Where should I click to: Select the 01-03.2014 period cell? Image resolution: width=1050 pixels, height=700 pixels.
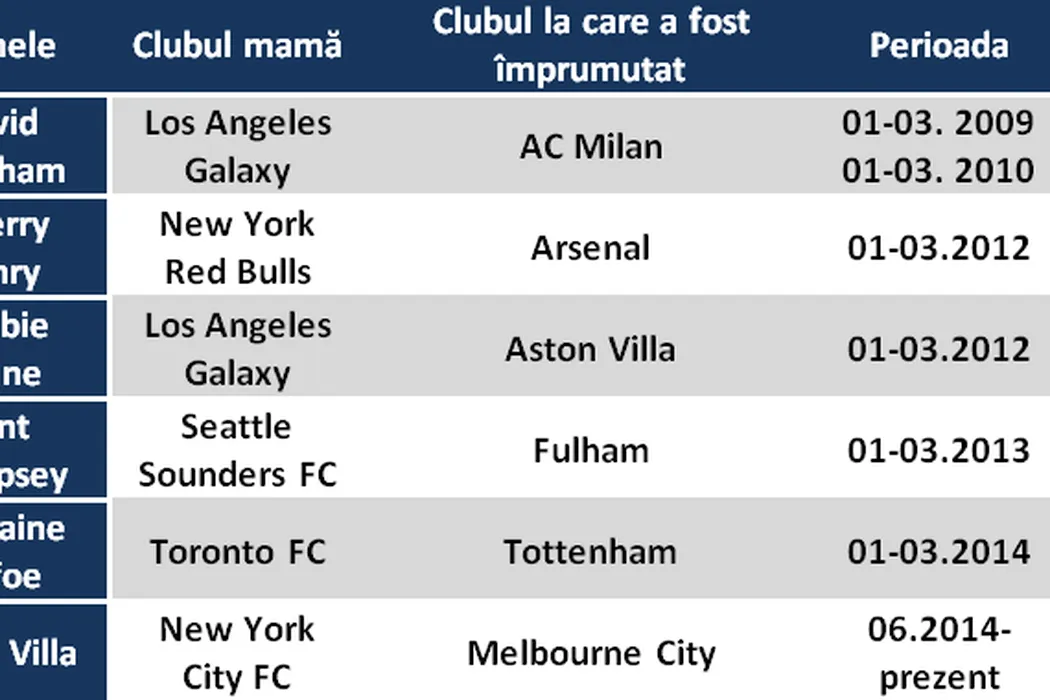(x=938, y=551)
